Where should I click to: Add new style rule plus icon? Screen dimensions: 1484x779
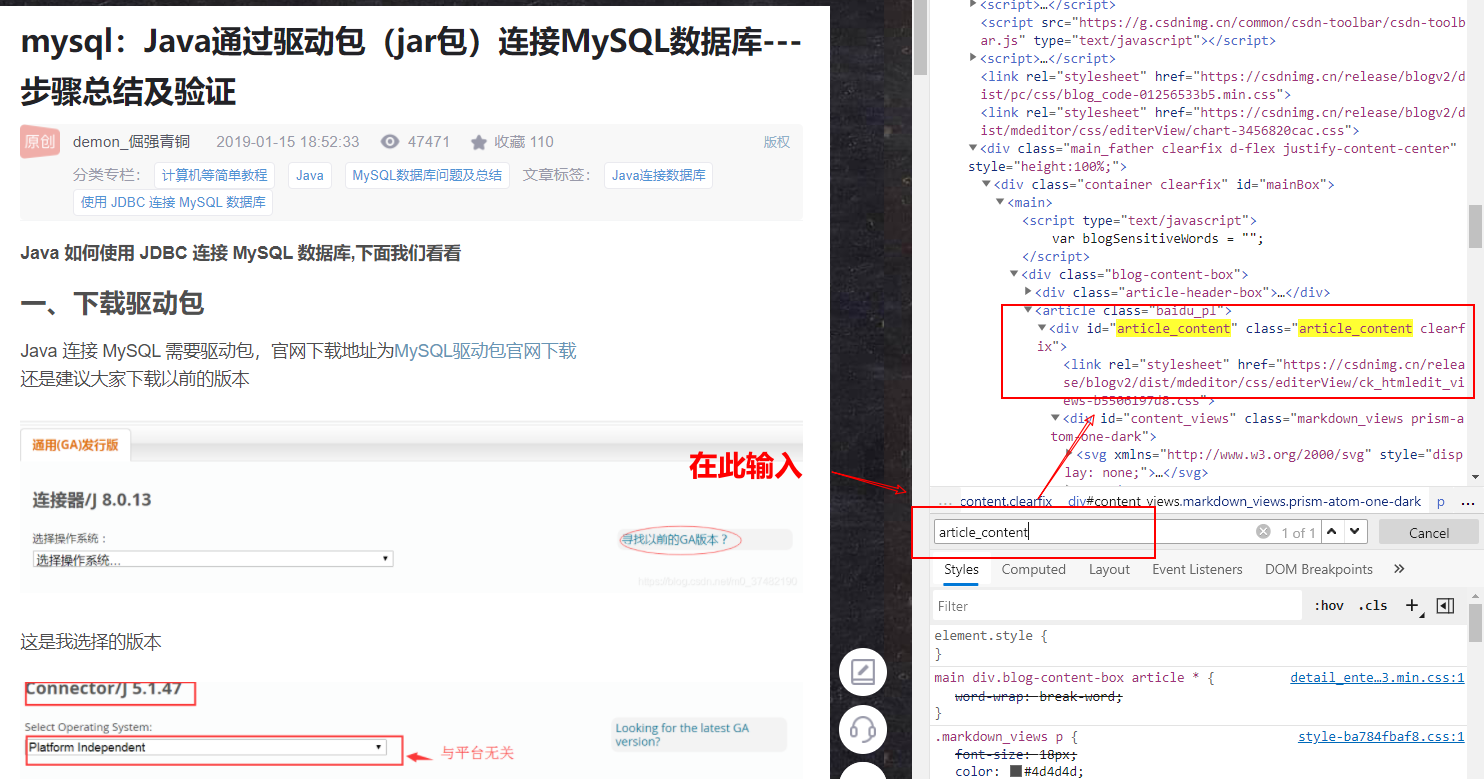(1413, 605)
